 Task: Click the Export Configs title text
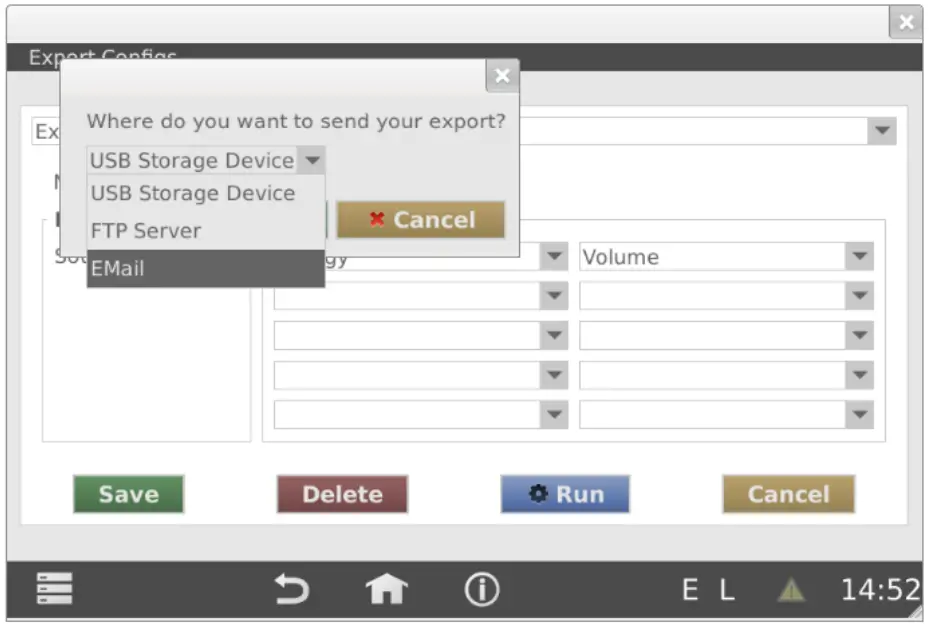[102, 55]
